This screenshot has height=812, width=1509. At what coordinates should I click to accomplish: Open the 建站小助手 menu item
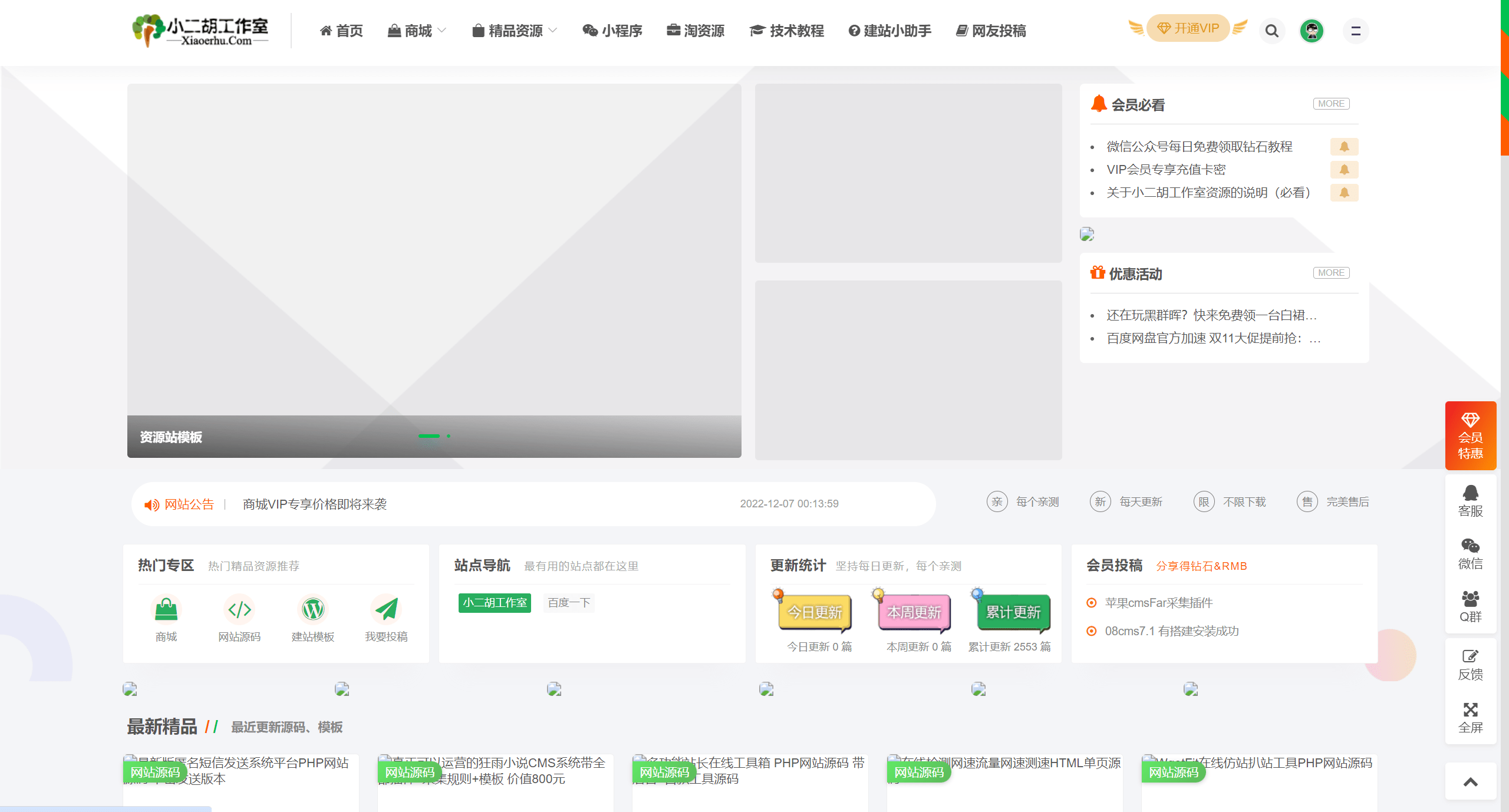890,31
